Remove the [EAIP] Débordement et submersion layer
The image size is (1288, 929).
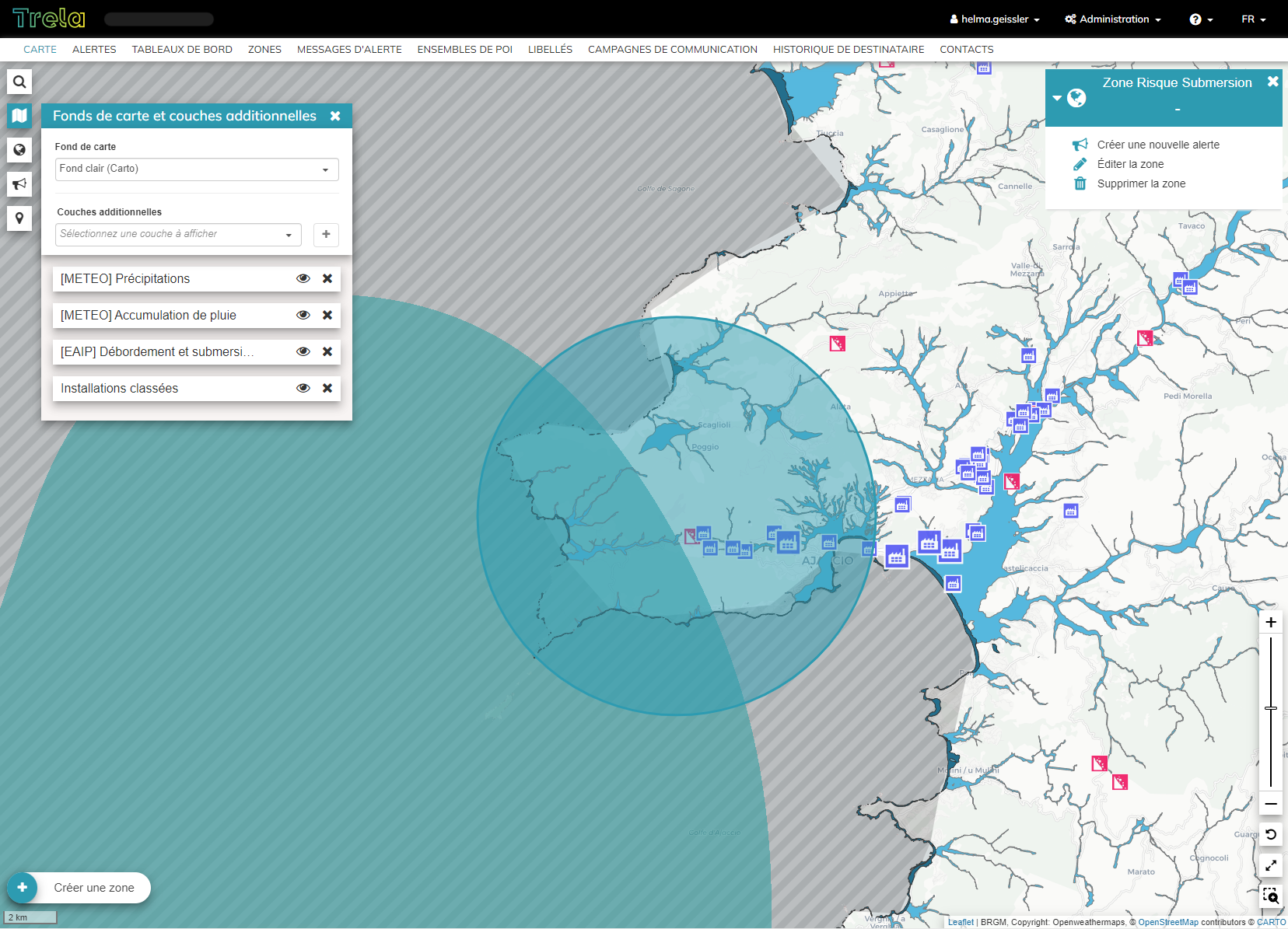coord(327,351)
